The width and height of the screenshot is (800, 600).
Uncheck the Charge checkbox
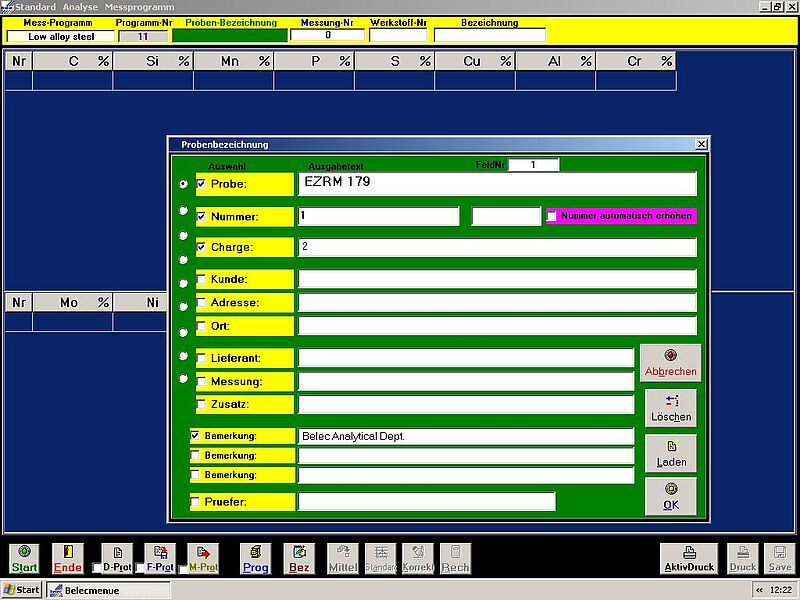coord(202,247)
